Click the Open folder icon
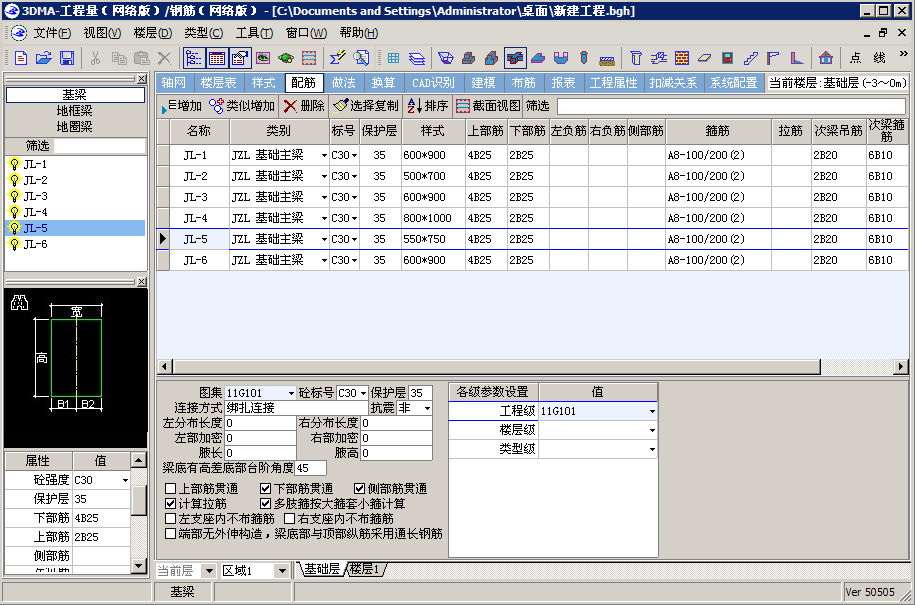 point(44,58)
